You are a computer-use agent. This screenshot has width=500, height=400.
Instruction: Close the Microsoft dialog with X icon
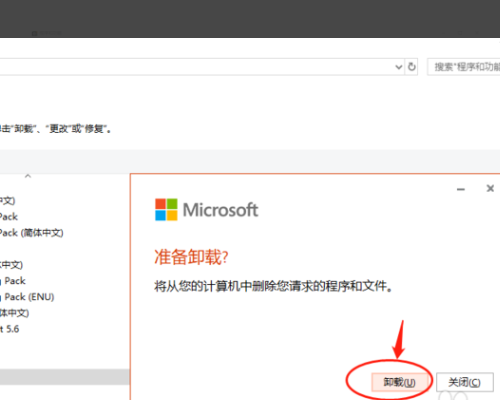[490, 188]
